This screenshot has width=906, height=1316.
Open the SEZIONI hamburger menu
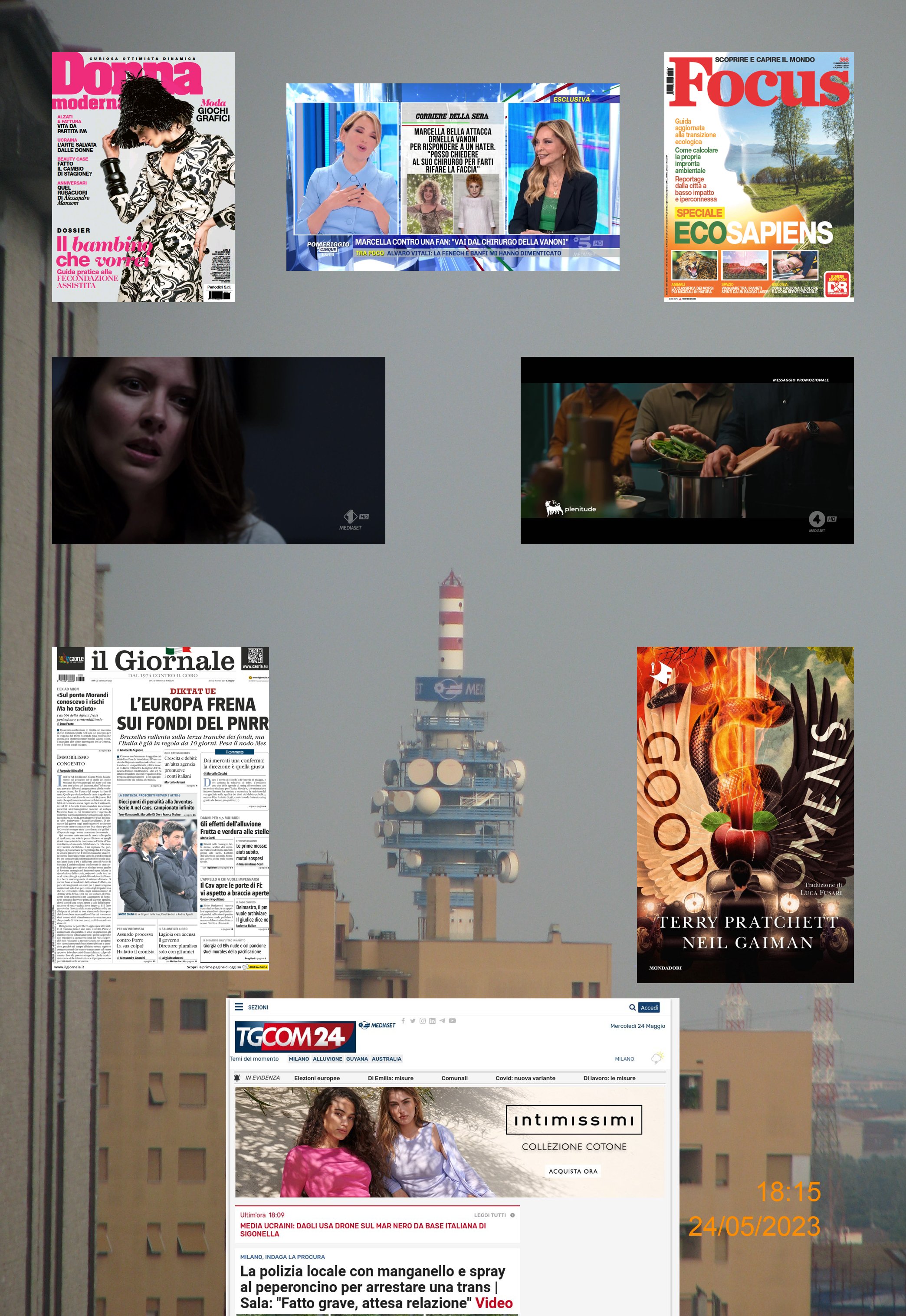239,1007
